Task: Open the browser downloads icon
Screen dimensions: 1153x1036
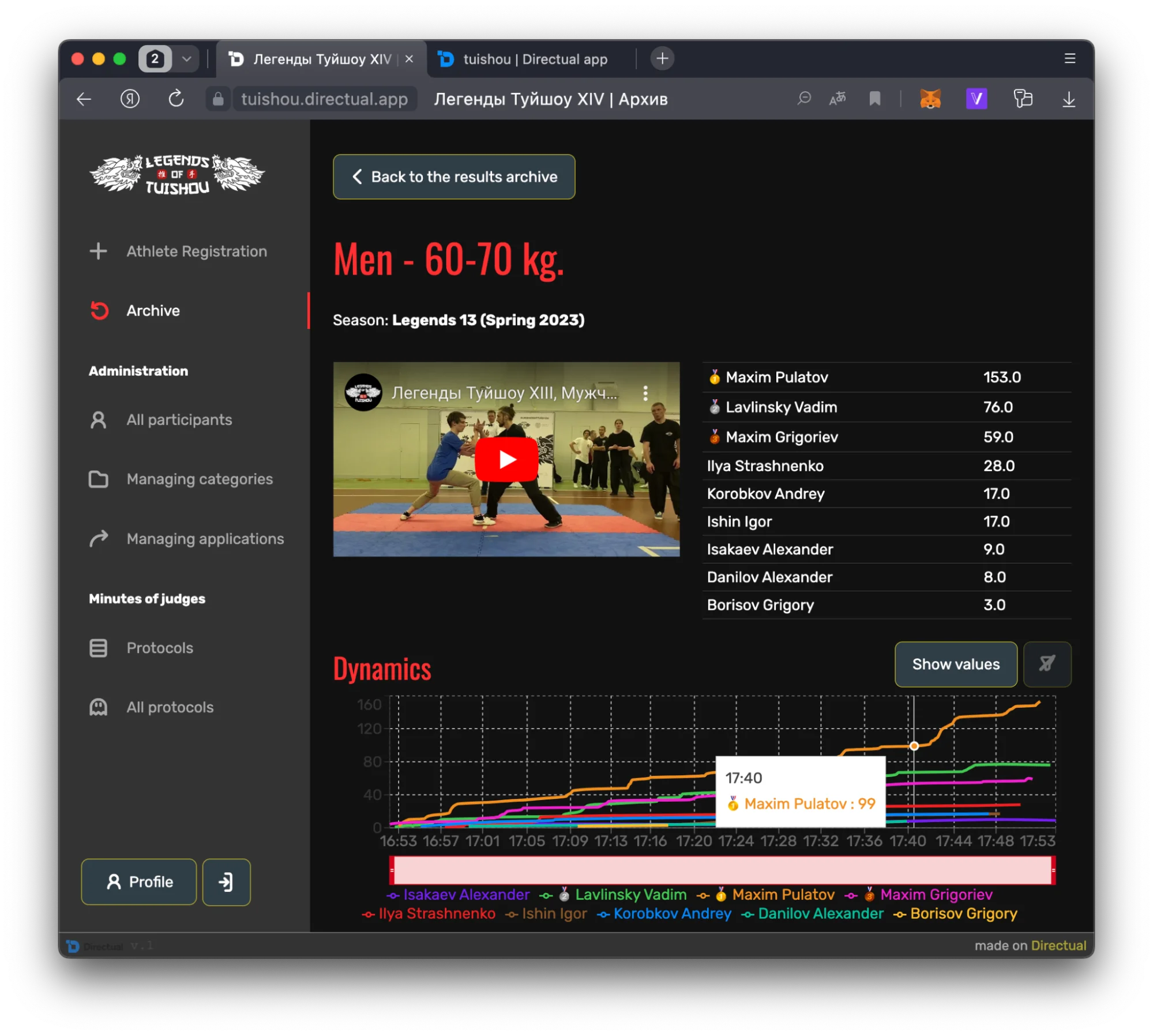Action: coord(1068,99)
